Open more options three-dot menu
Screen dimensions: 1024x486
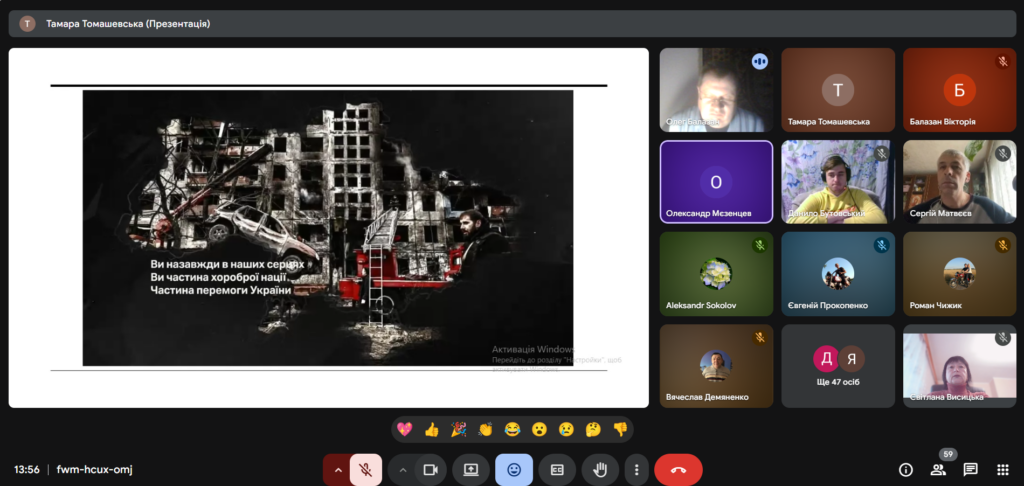pos(636,469)
